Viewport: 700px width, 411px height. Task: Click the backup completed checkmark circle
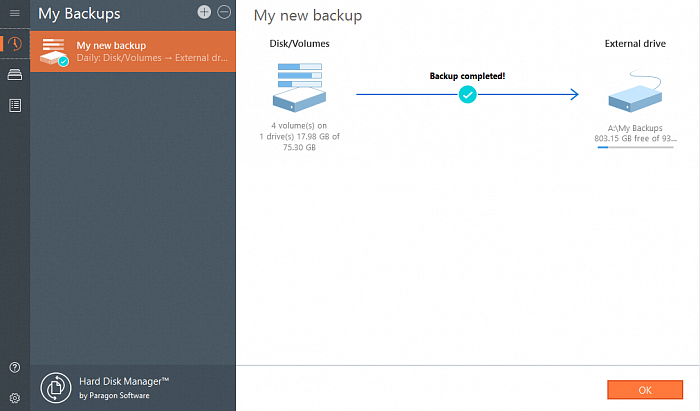point(467,94)
